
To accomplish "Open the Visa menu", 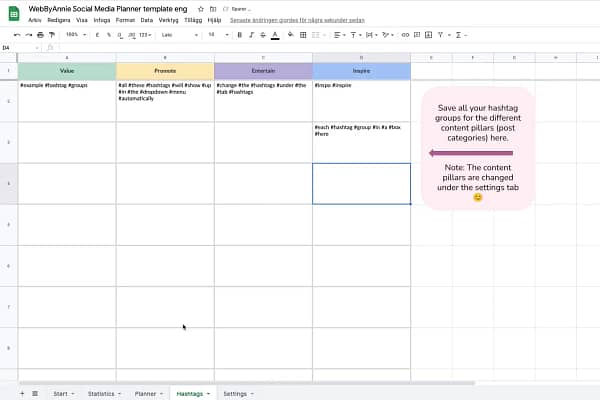I will (x=82, y=20).
